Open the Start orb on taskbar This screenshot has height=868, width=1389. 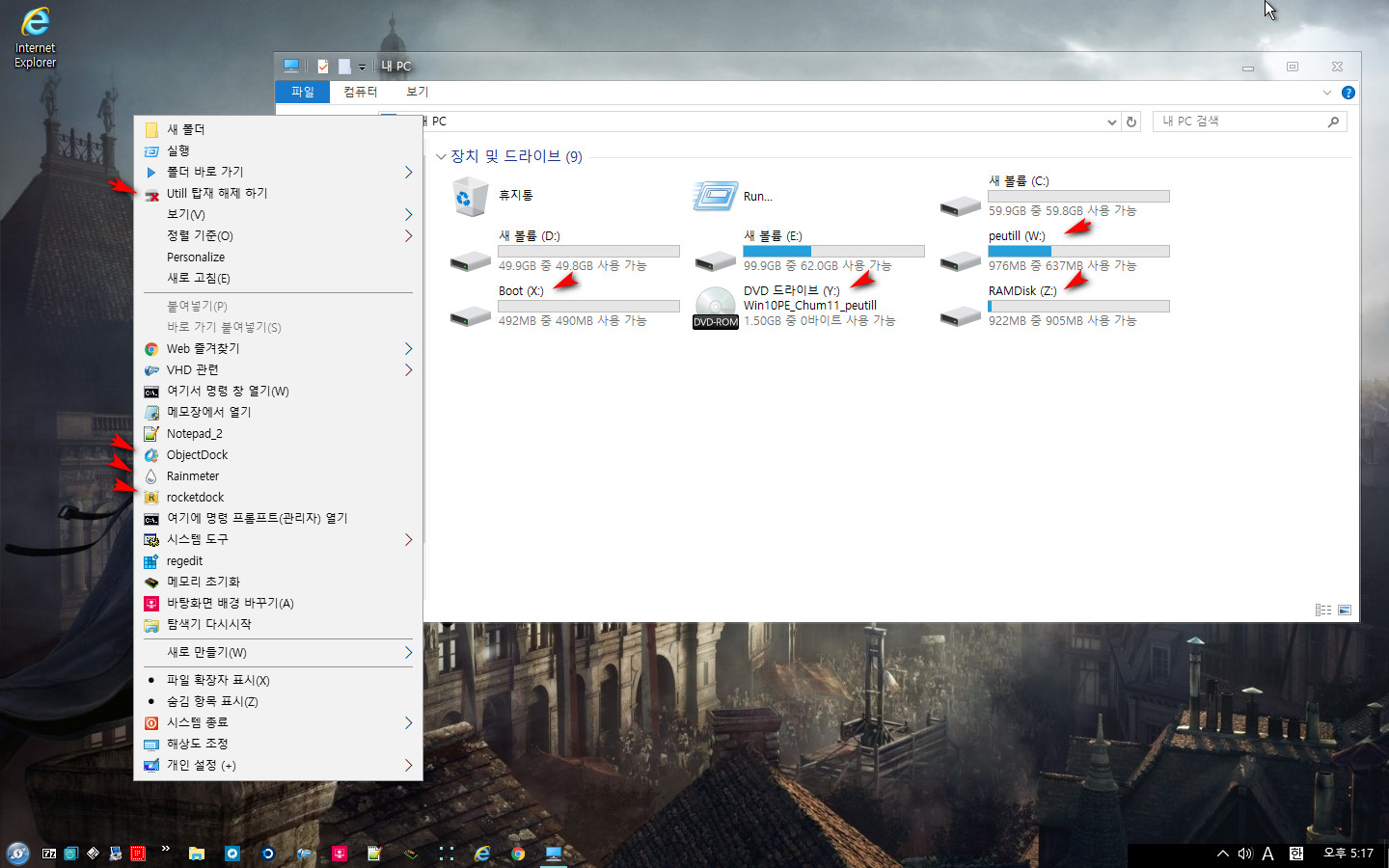(17, 854)
